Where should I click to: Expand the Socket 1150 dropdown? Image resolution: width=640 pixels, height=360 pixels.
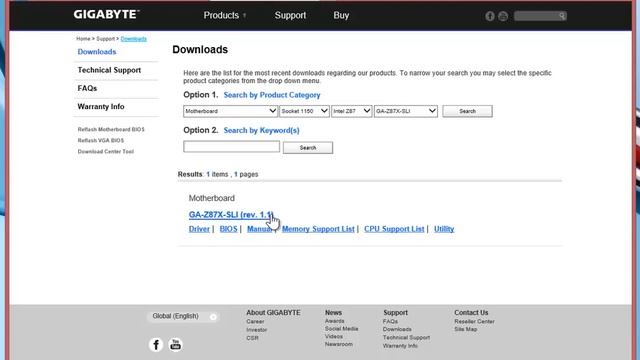tap(304, 111)
